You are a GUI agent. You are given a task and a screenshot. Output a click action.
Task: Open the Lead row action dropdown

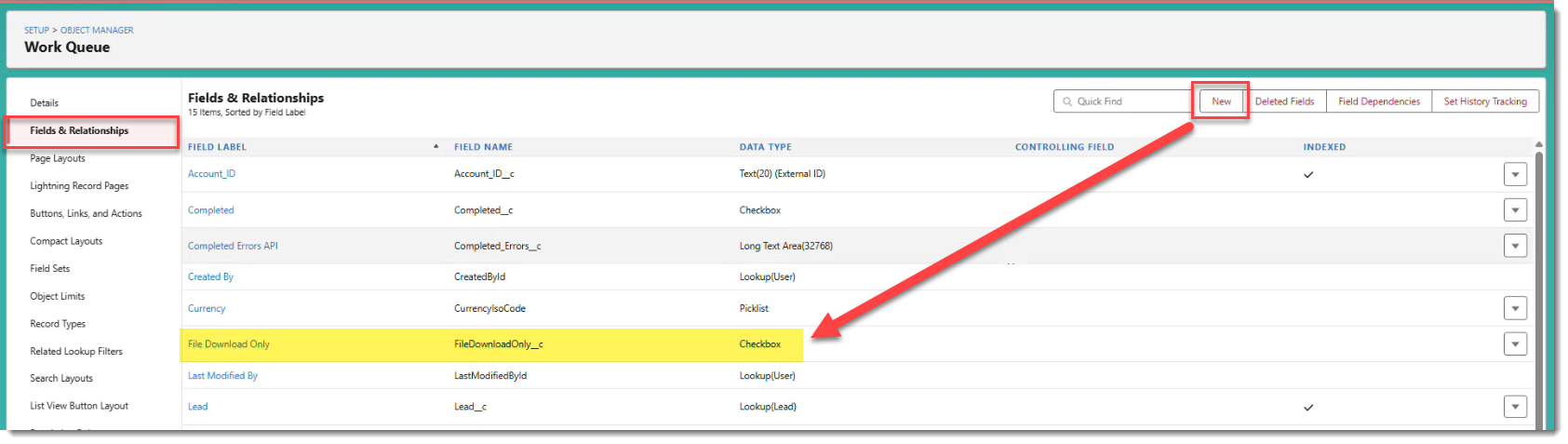[1514, 407]
